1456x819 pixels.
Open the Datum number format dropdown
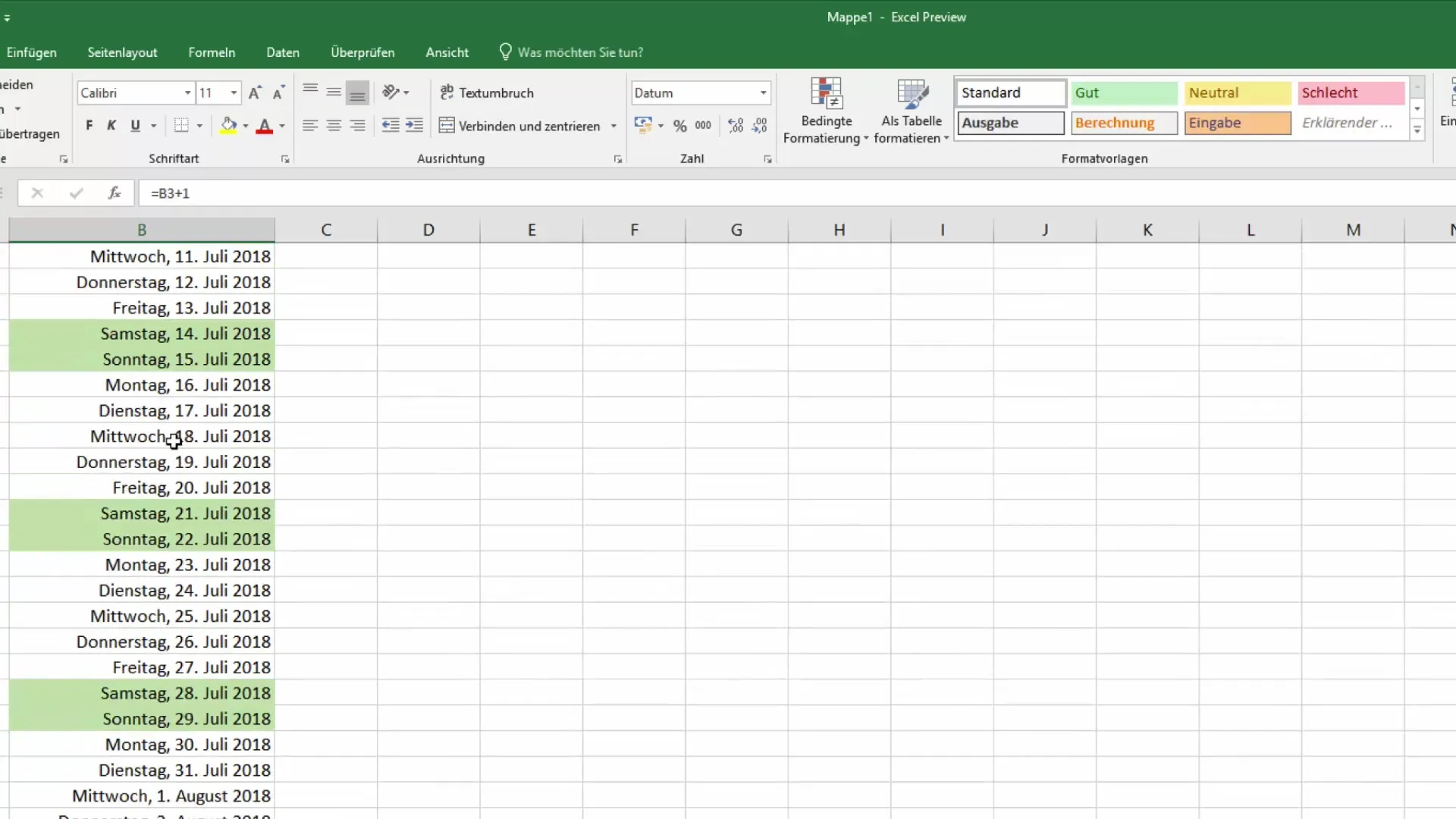(x=763, y=93)
